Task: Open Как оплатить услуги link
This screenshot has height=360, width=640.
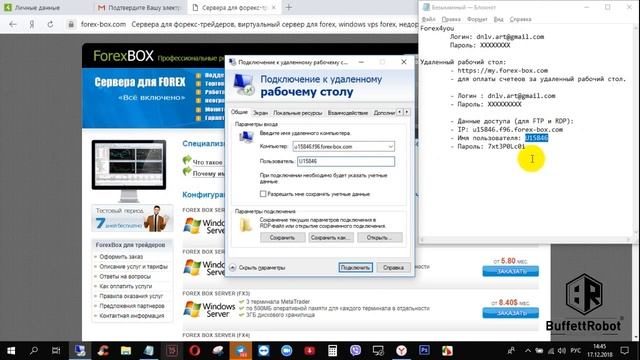Action: click(x=126, y=286)
